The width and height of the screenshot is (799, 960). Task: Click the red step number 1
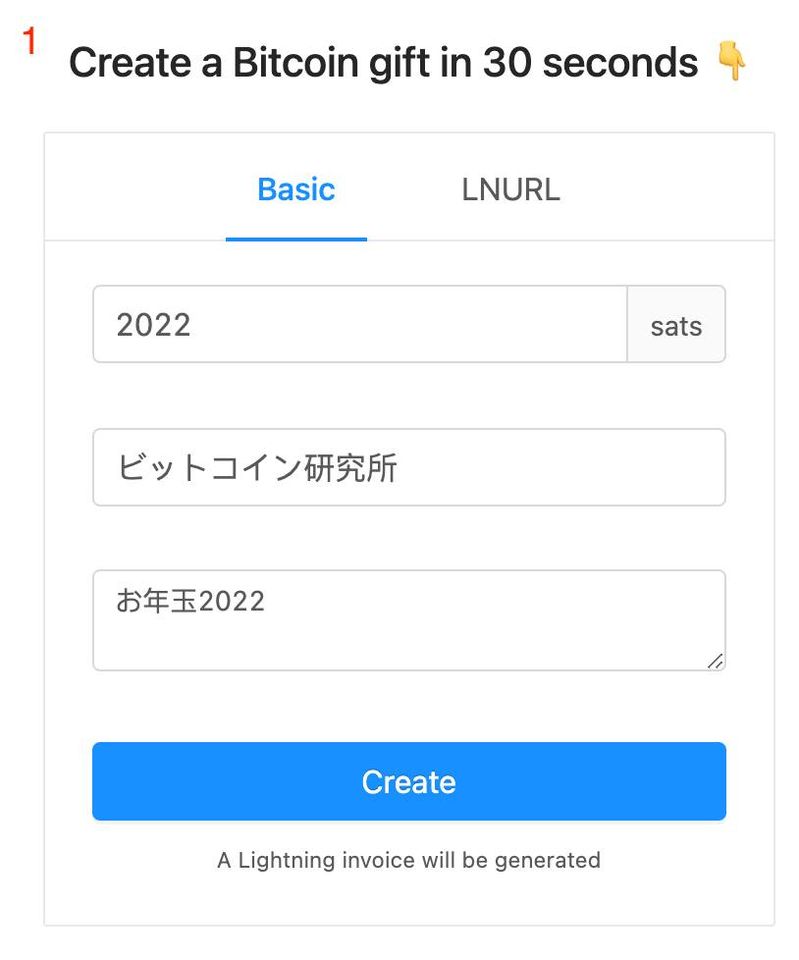pyautogui.click(x=30, y=42)
